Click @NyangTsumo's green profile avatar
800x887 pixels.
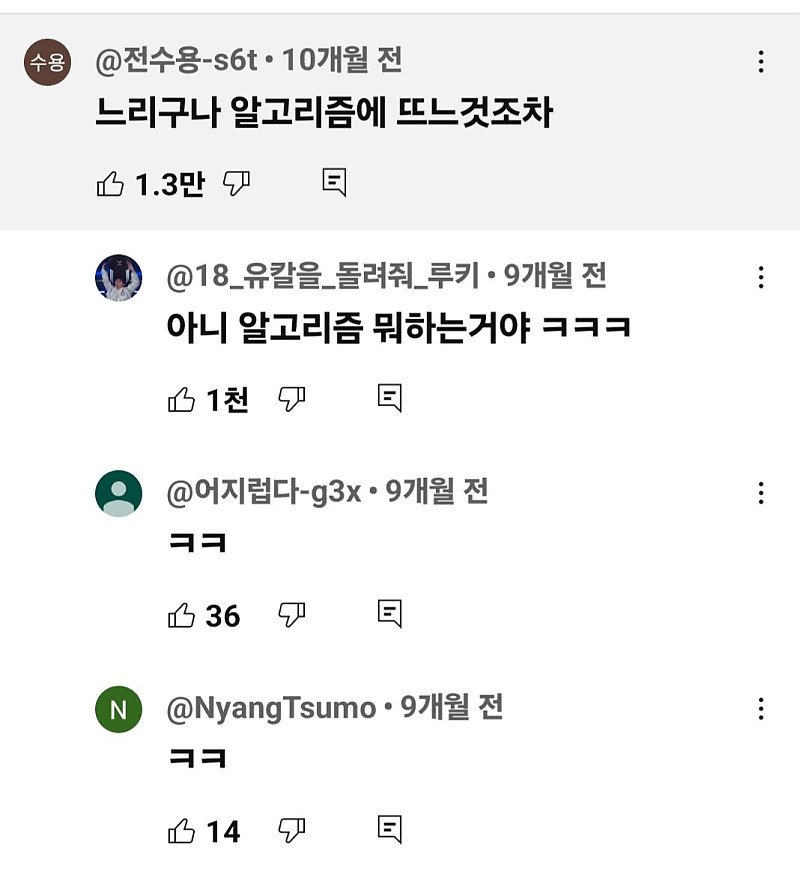119,706
